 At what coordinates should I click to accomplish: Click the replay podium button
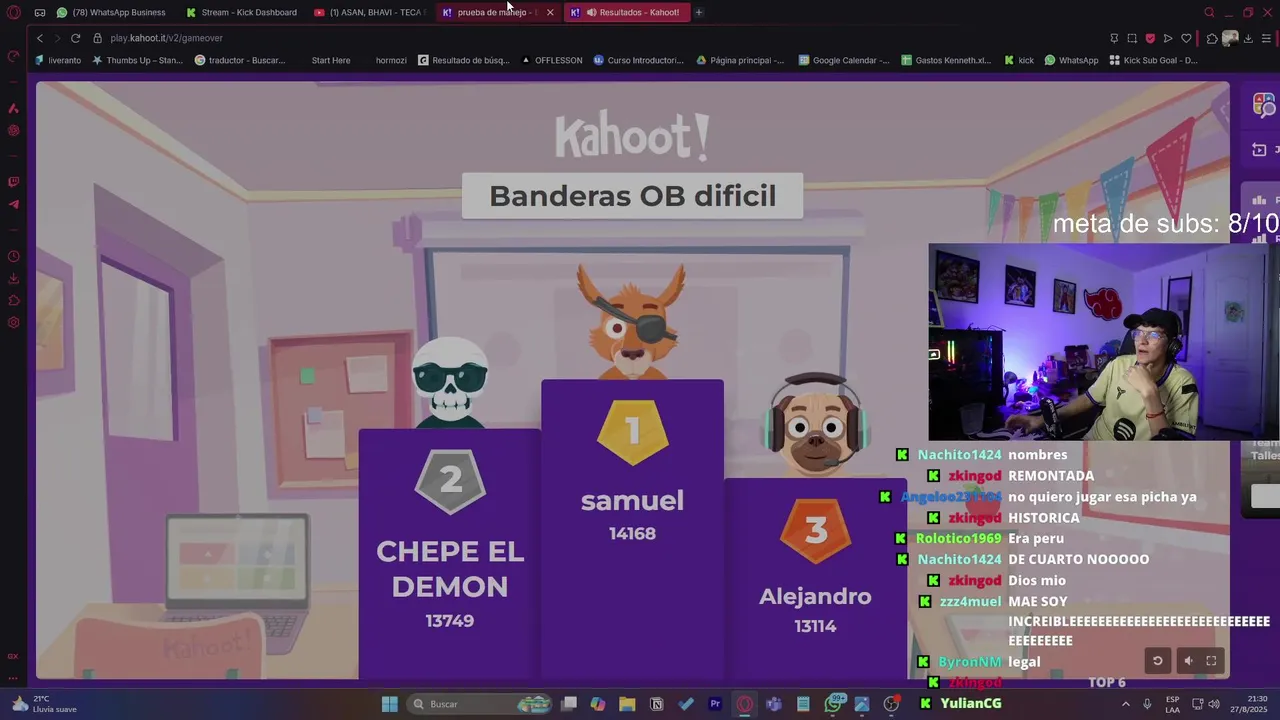click(x=1157, y=661)
